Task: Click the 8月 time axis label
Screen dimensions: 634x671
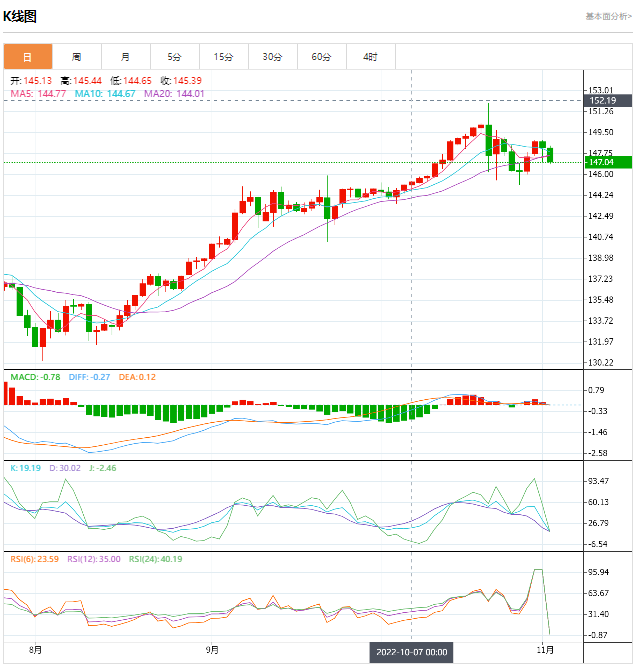Action: point(36,650)
